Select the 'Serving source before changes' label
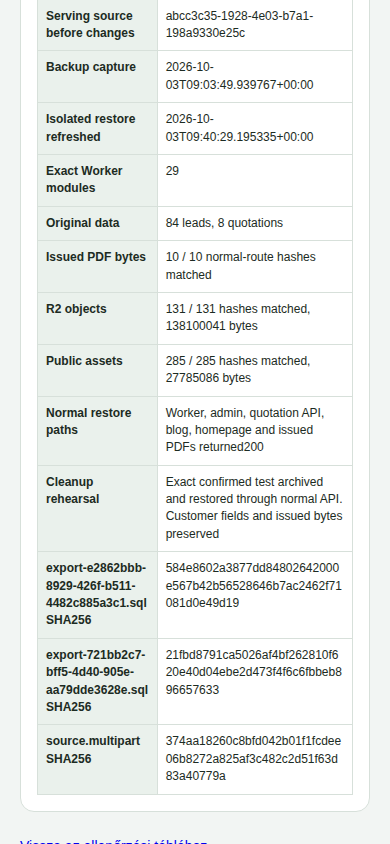The image size is (390, 844). [90, 24]
